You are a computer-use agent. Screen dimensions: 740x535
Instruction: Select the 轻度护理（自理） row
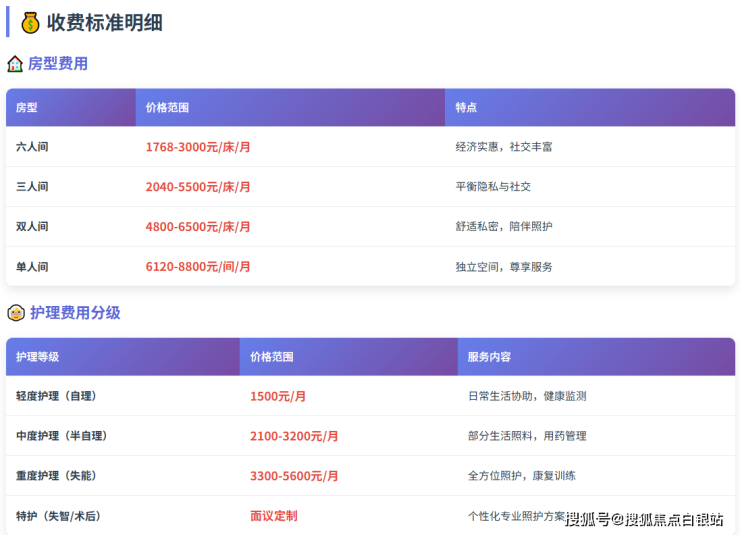point(56,396)
